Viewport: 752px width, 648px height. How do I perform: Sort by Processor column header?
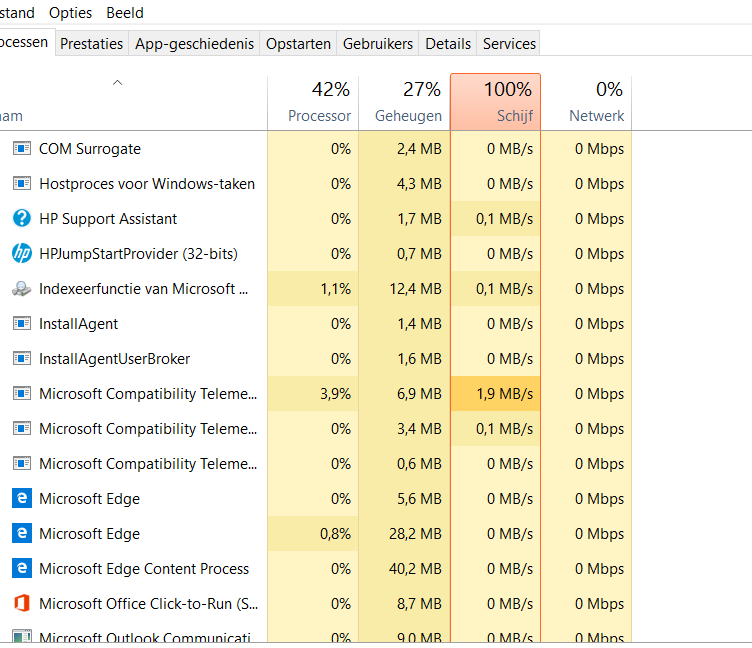pyautogui.click(x=314, y=102)
